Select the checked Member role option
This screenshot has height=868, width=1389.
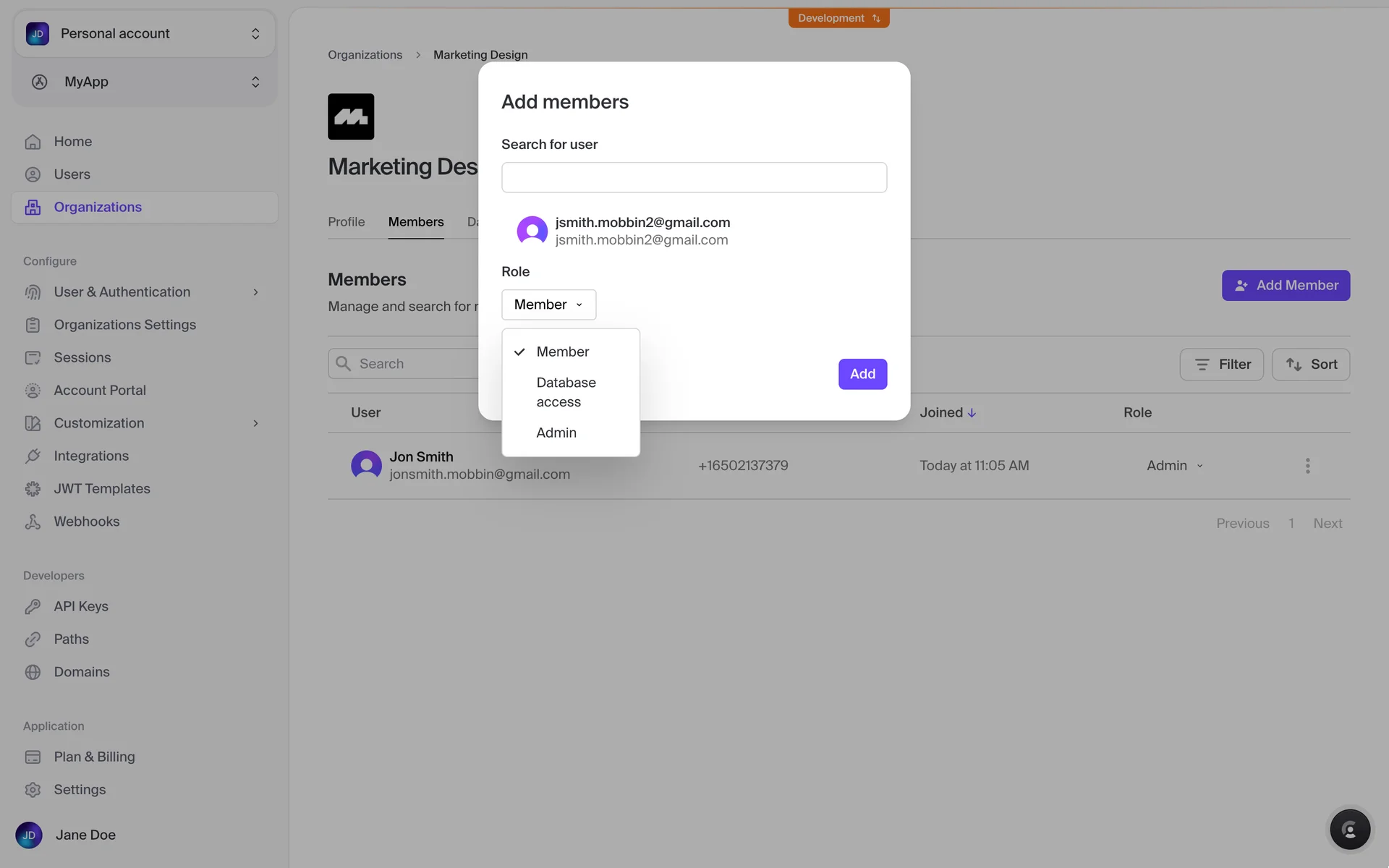(562, 352)
